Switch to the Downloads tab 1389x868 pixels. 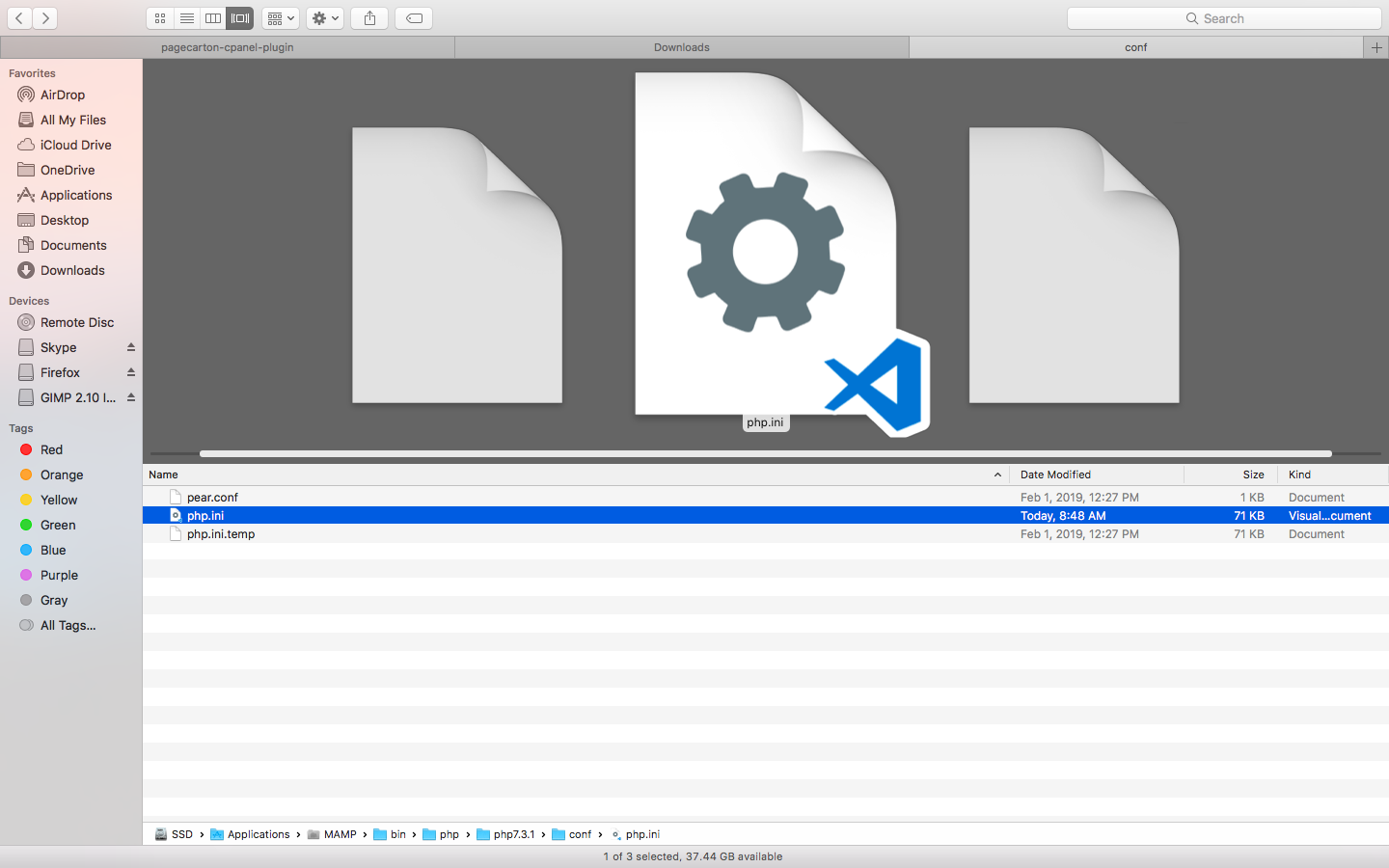[682, 47]
